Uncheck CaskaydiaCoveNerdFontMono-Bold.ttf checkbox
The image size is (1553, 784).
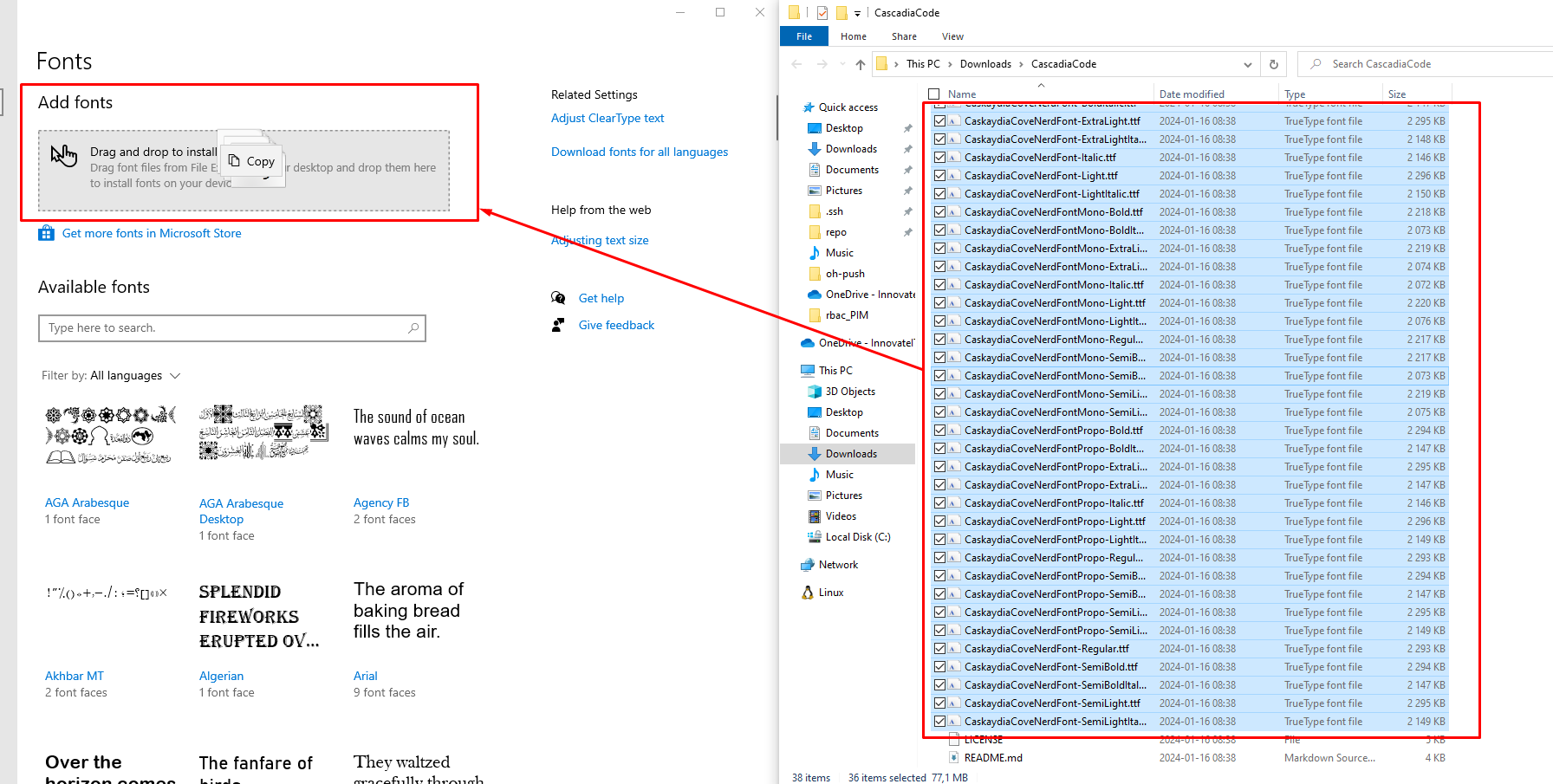click(x=939, y=212)
